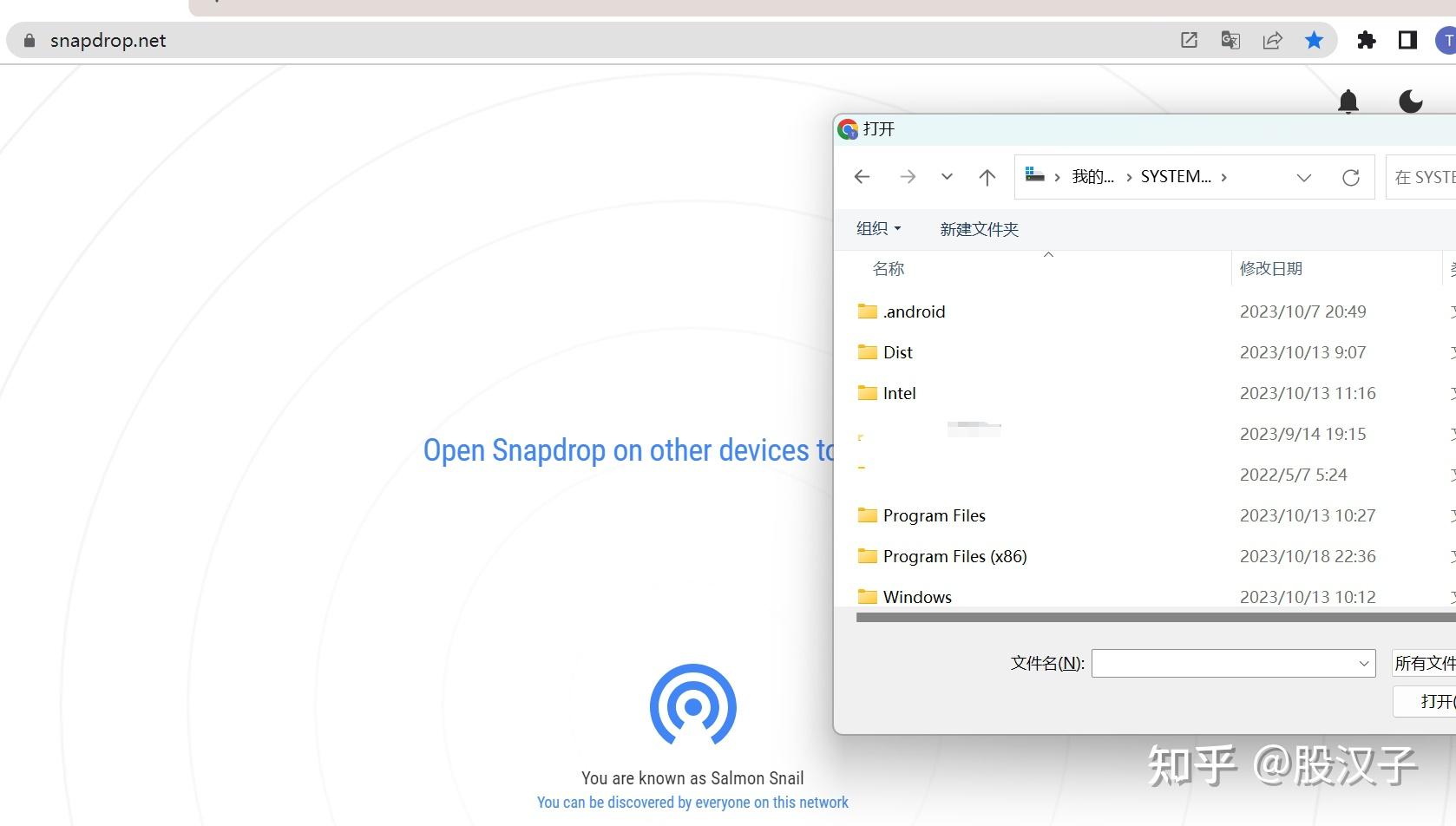The height and width of the screenshot is (826, 1456).
Task: Click the snapdrop.net address bar text
Action: (108, 41)
